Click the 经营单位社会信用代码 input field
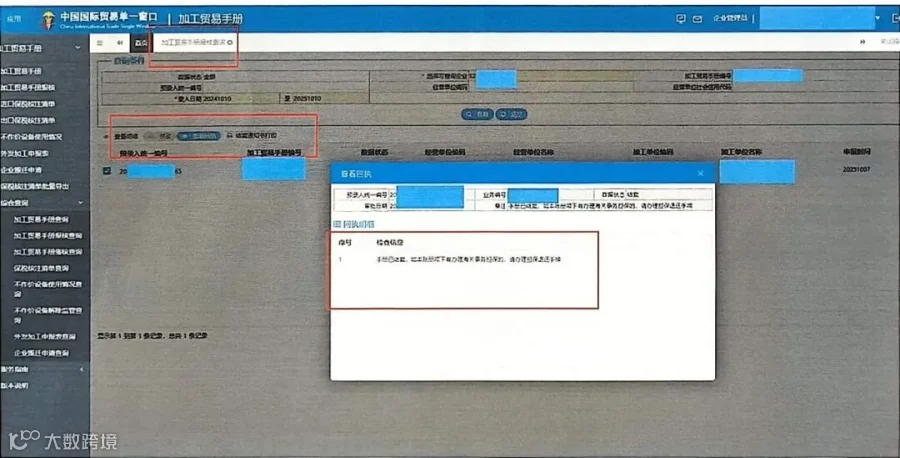Screen dimensions: 900x458 point(814,87)
